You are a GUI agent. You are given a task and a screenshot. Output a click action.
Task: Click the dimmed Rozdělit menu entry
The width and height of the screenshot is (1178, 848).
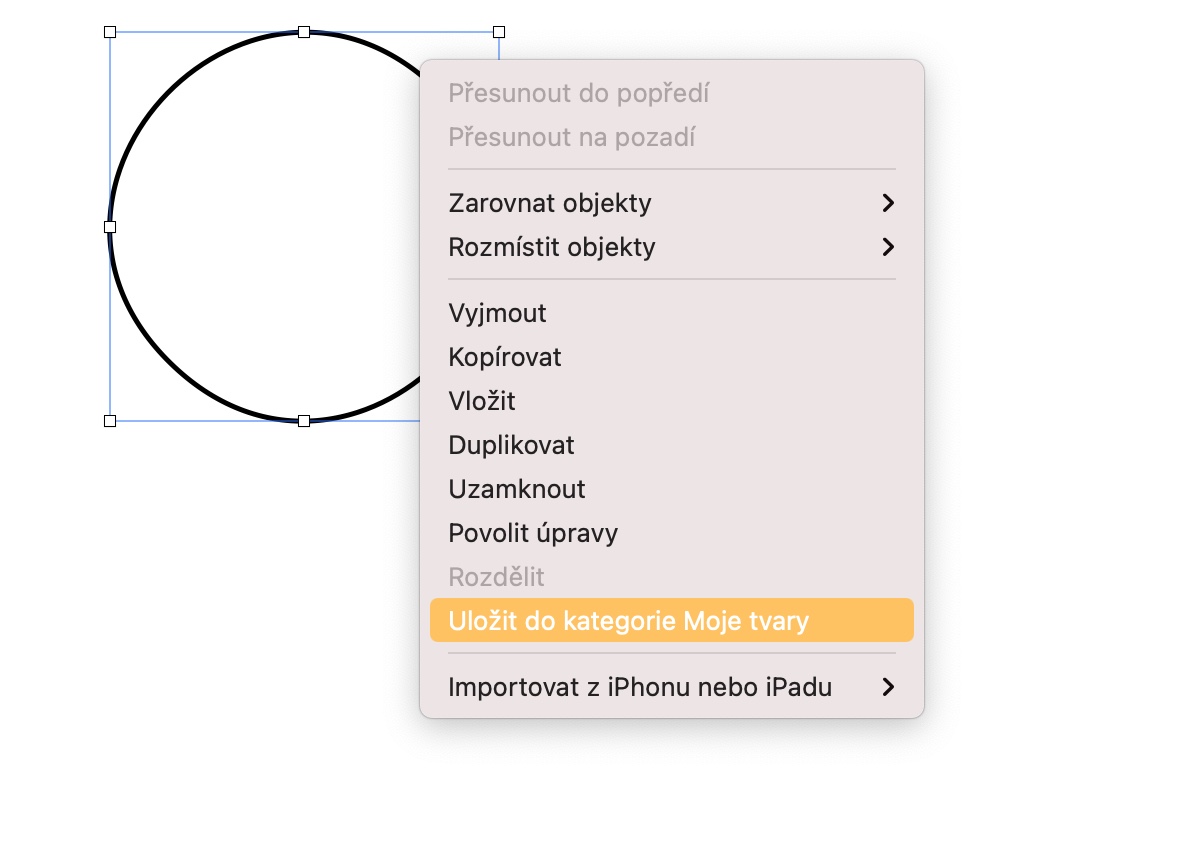coord(497,577)
